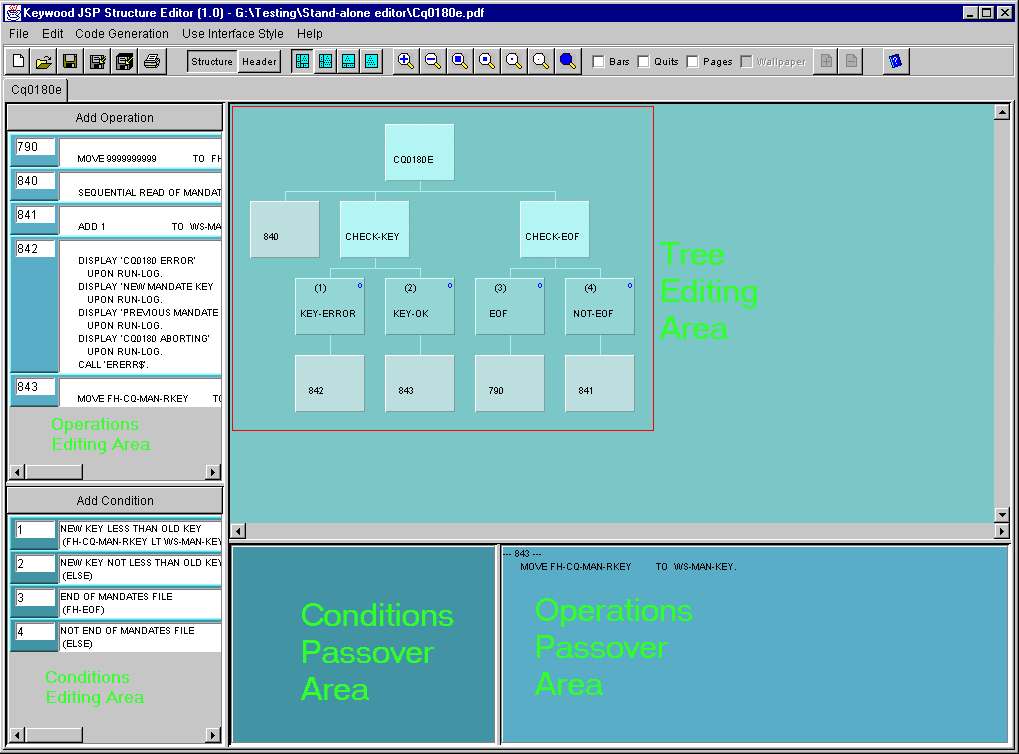
Task: Switch to the Cq0180e tab
Action: [37, 89]
